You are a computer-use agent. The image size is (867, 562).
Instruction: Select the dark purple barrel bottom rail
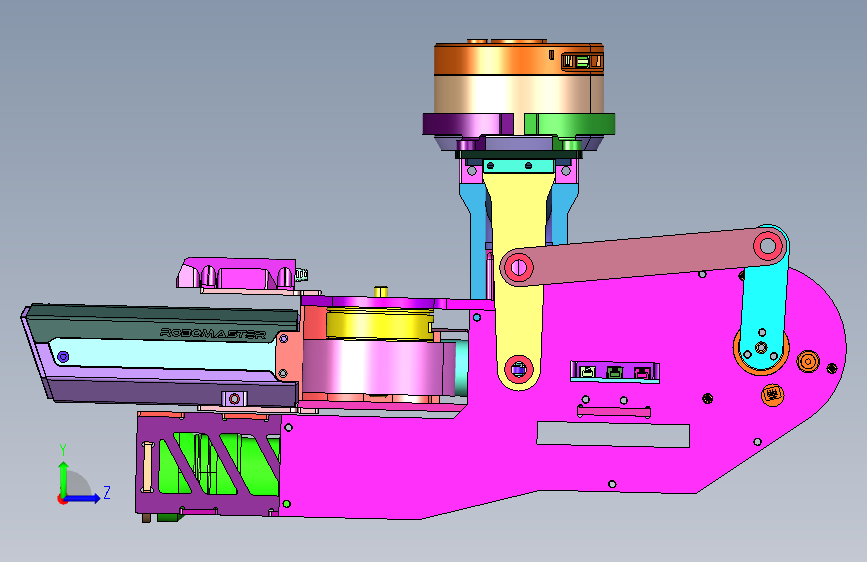coord(173,391)
